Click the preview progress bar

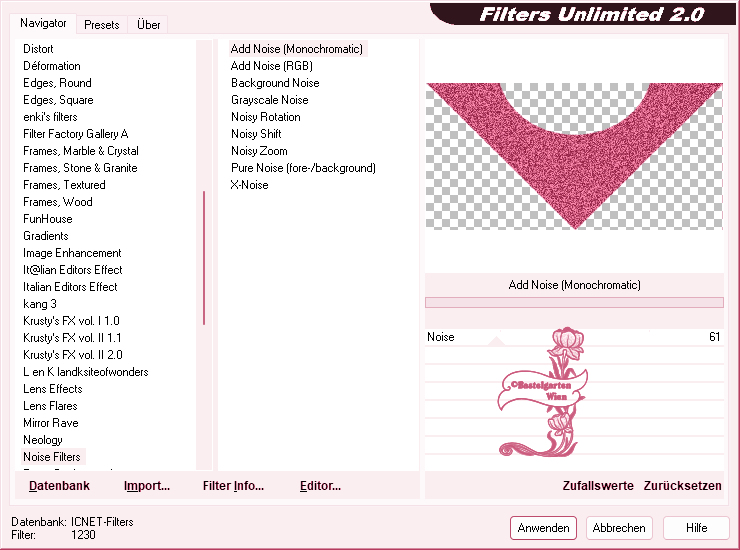click(x=574, y=303)
